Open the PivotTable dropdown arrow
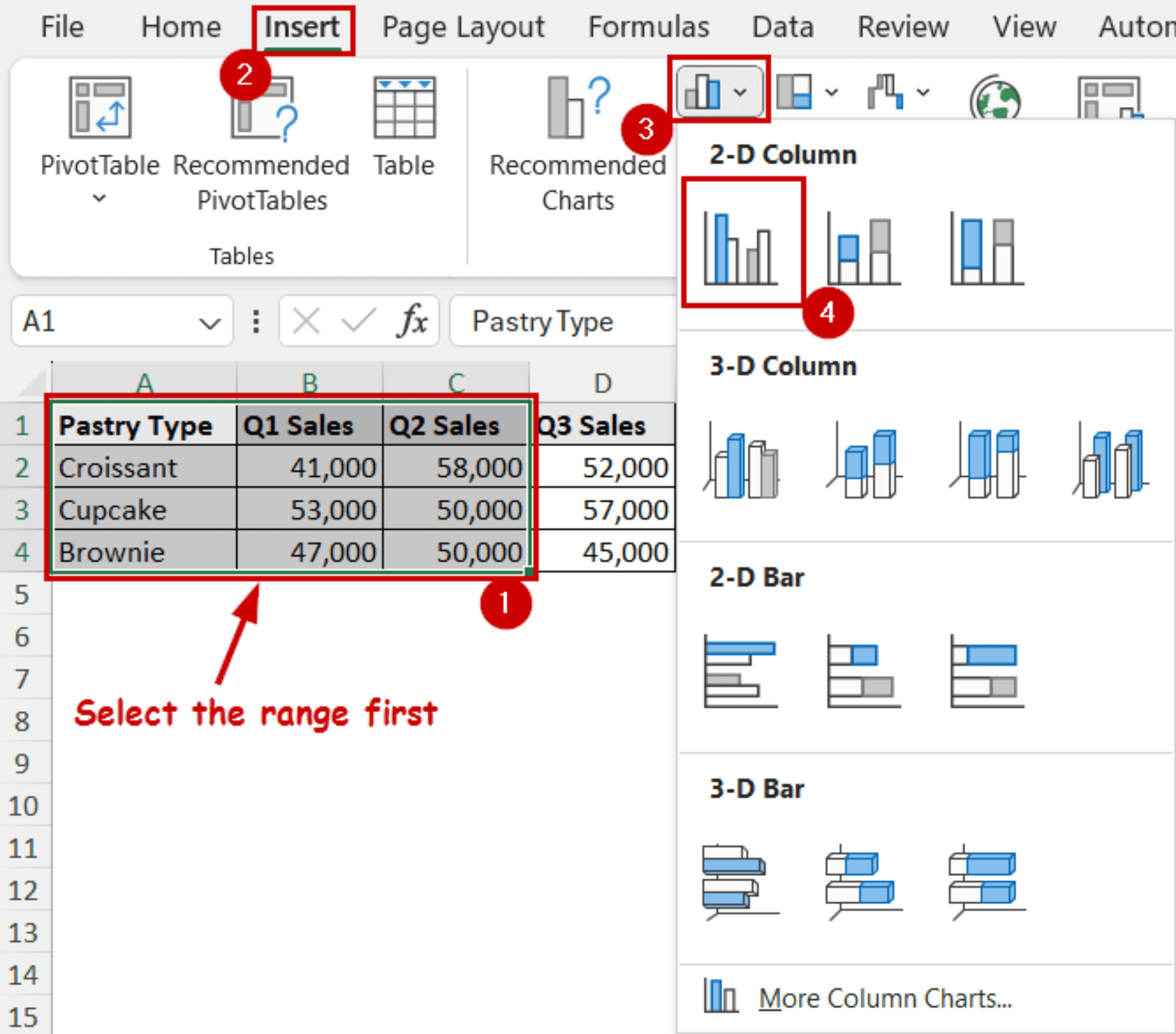This screenshot has width=1176, height=1034. click(x=99, y=199)
